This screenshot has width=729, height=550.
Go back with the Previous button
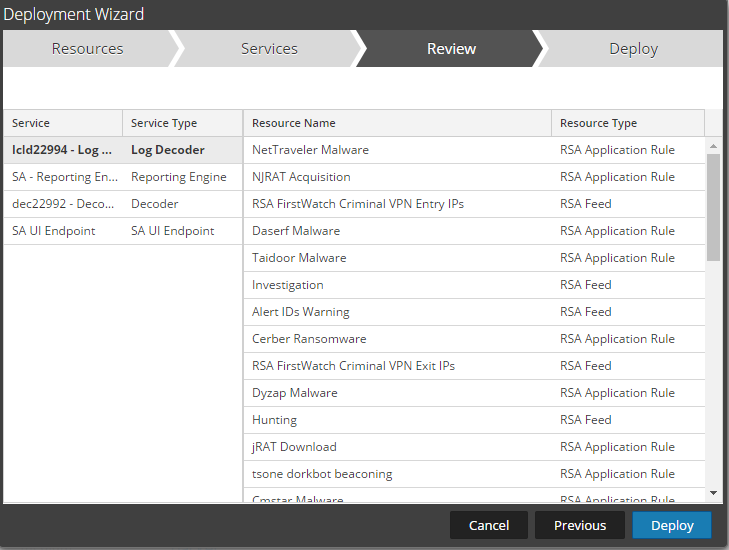580,525
